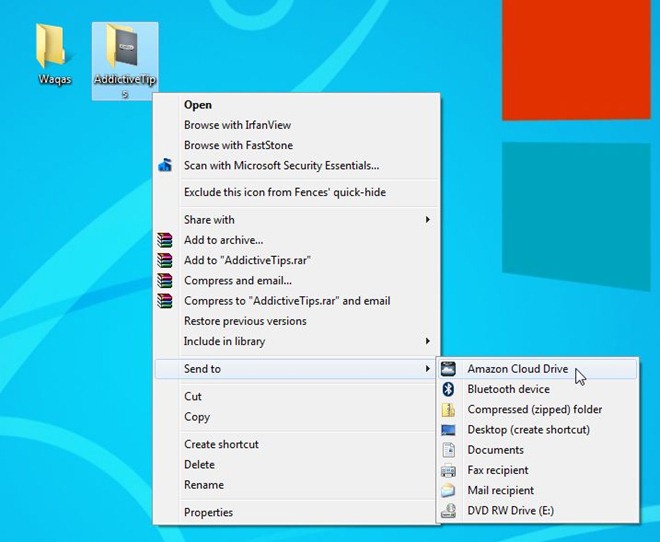This screenshot has width=660, height=542.
Task: Send to Compressed (zipped) folder
Action: pyautogui.click(x=538, y=409)
